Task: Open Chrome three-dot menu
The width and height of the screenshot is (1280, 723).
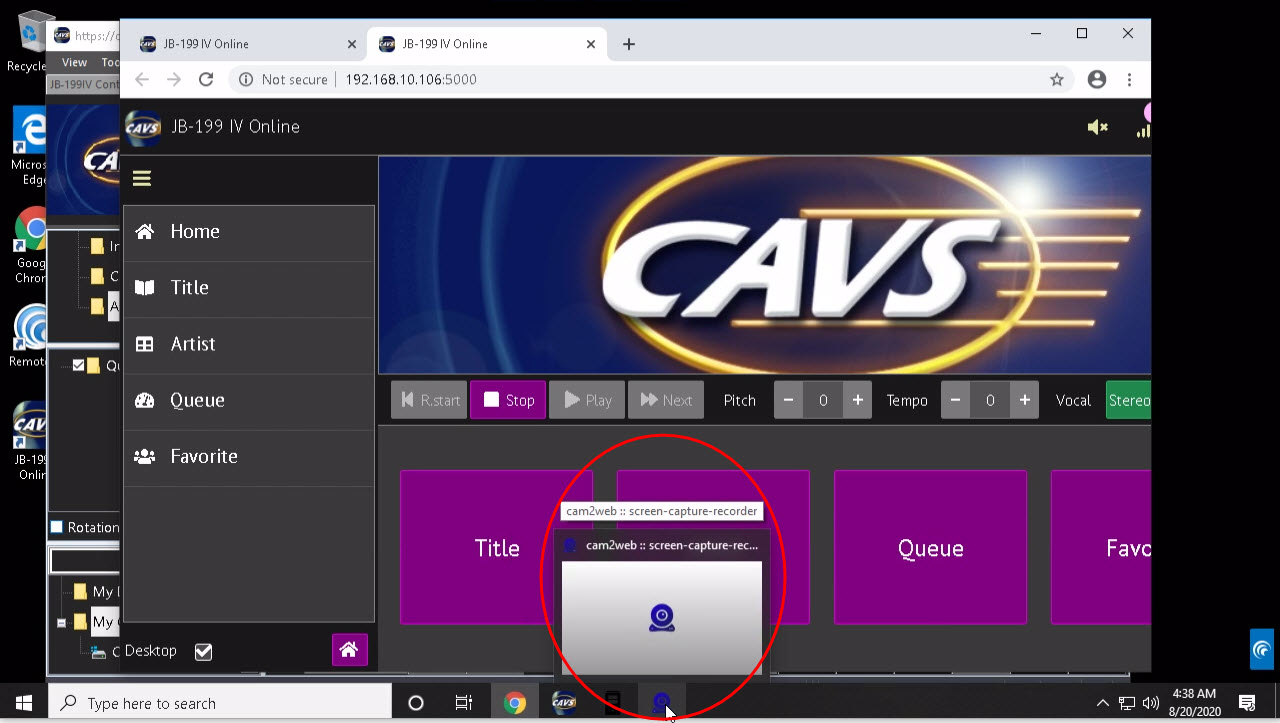Action: tap(1129, 80)
